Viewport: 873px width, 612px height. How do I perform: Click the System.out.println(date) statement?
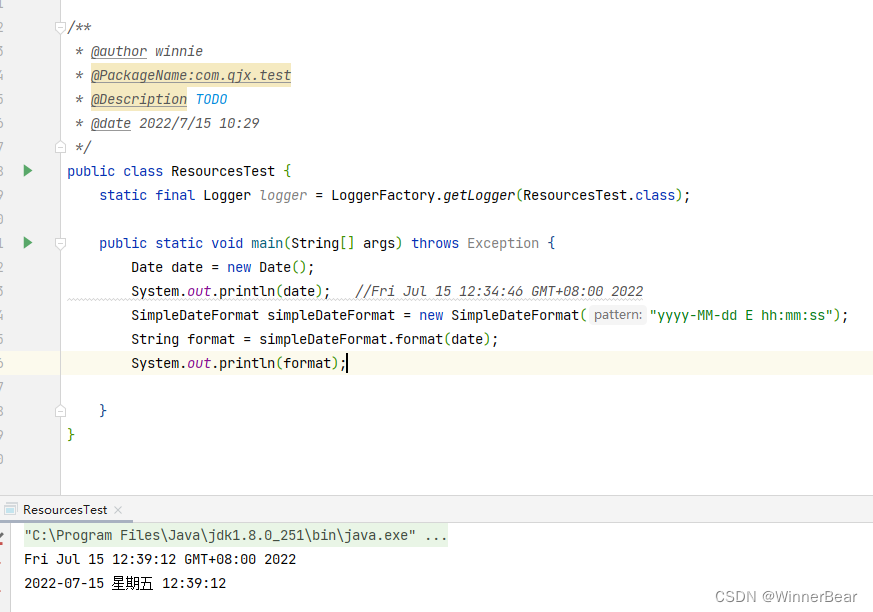pos(231,291)
